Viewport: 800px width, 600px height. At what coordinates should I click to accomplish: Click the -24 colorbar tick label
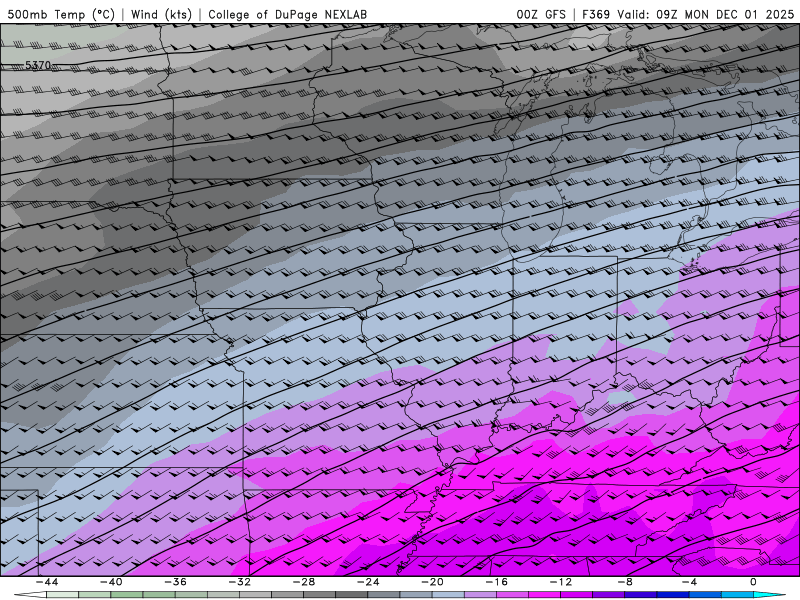pos(368,582)
